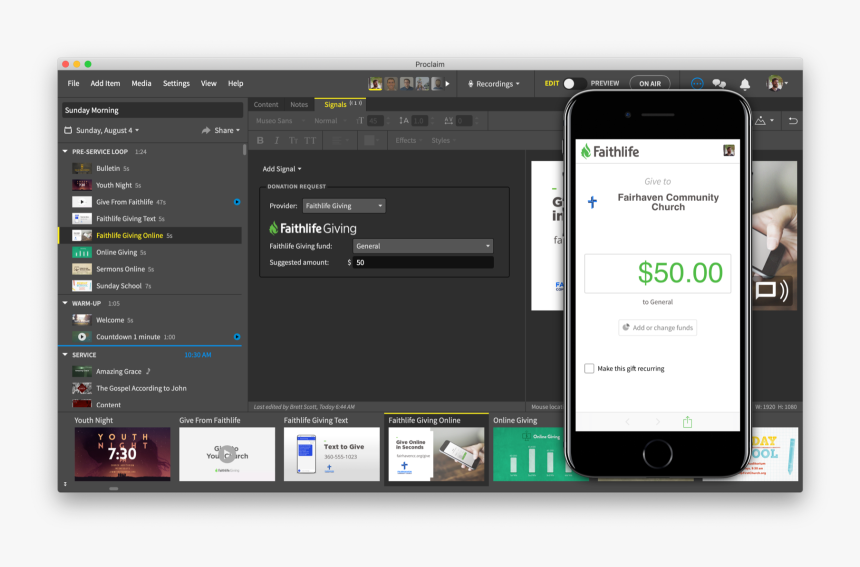Screen dimensions: 860x567
Task: Open user profile avatar menu
Action: tap(777, 83)
